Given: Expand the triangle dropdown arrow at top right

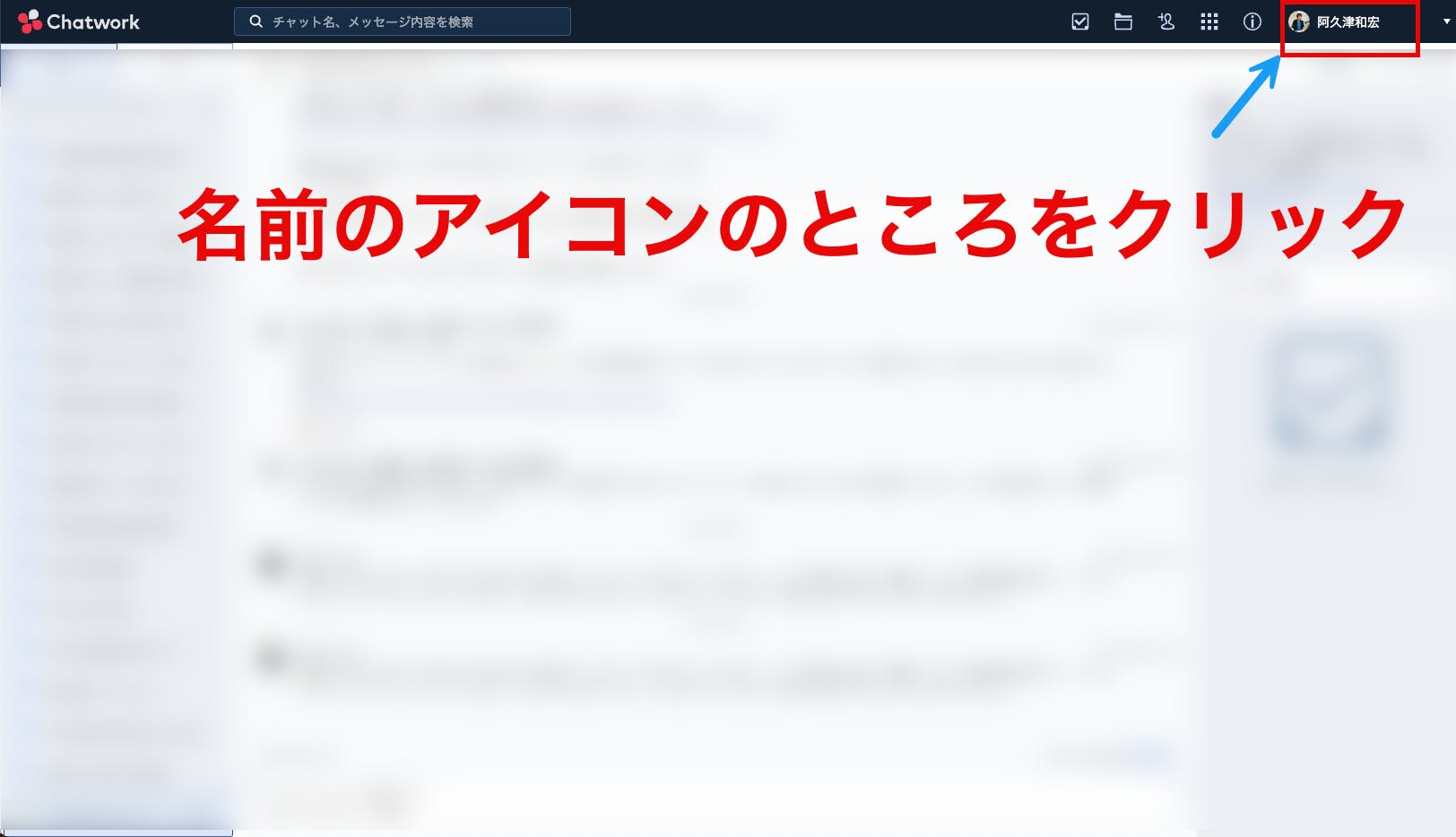Looking at the screenshot, I should (x=1445, y=22).
